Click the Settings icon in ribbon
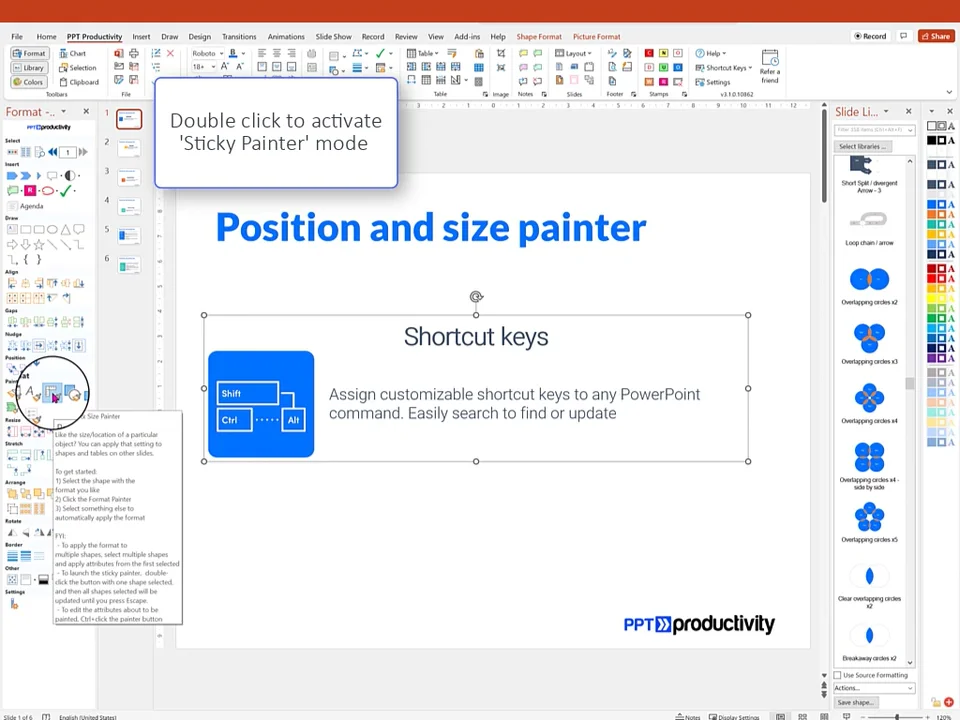 (713, 82)
